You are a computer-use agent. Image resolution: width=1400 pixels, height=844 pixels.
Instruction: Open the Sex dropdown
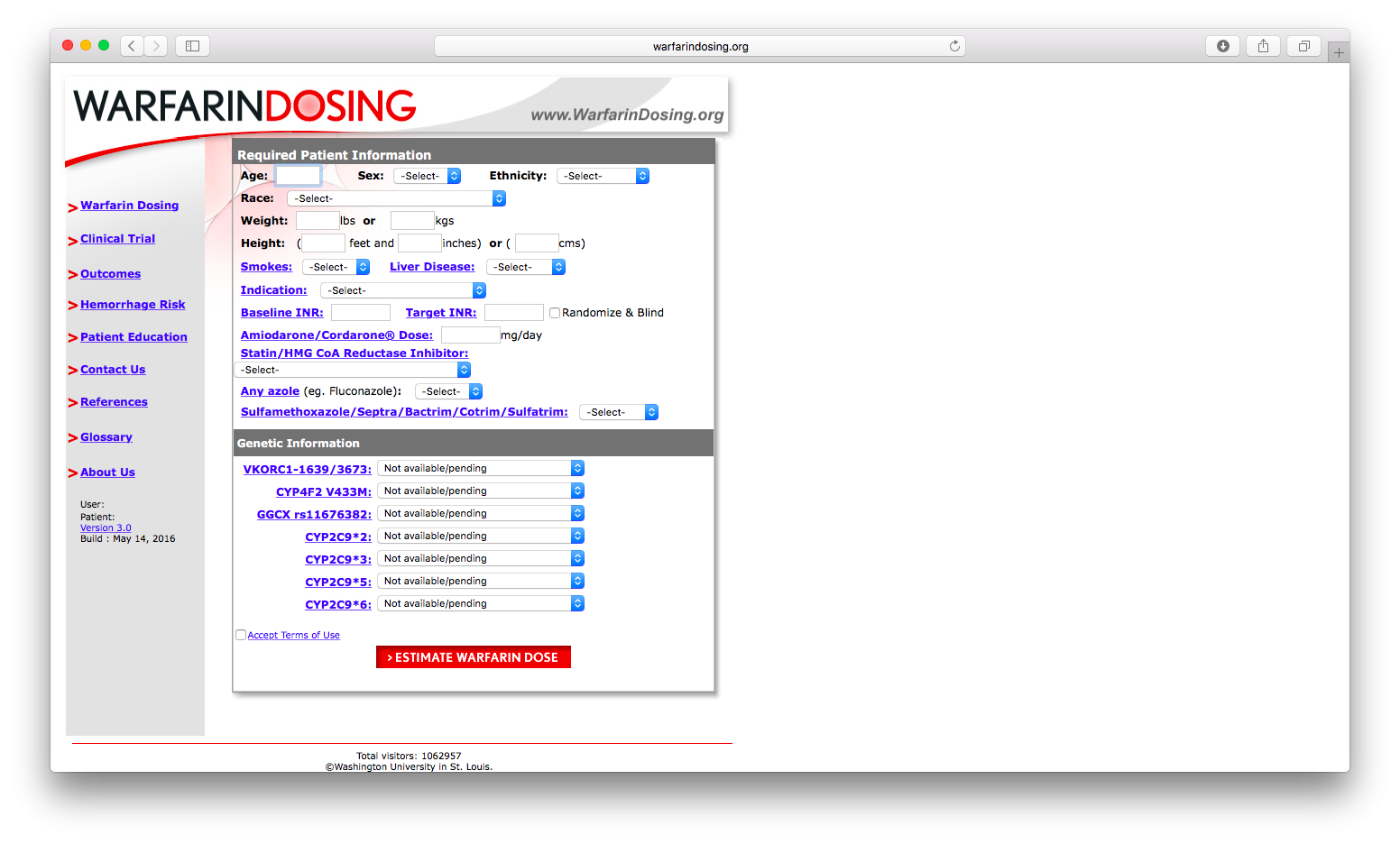pyautogui.click(x=428, y=176)
